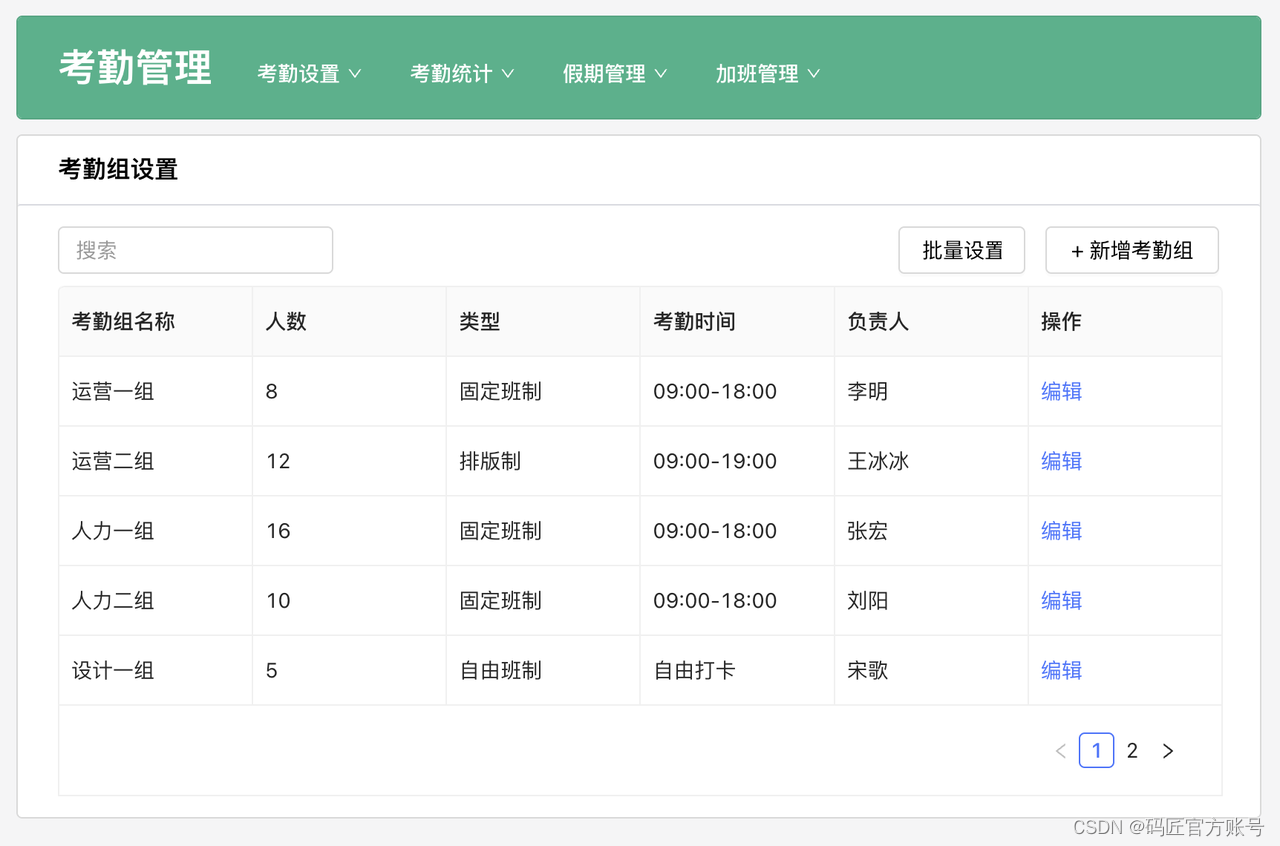Click the 张宏 cell
The width and height of the screenshot is (1280, 846).
coord(931,531)
